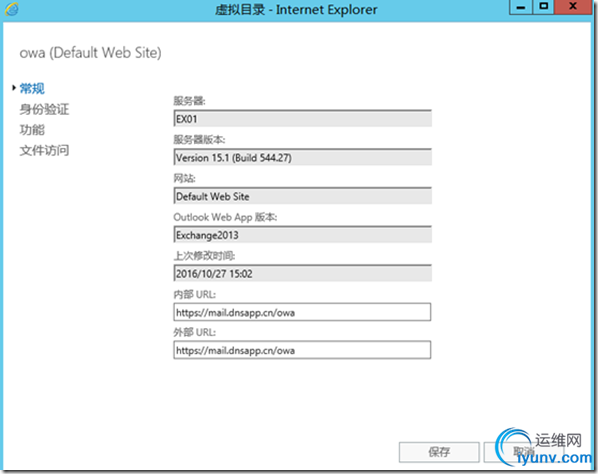Click the Exchange2013 version field
The image size is (598, 474).
click(302, 235)
